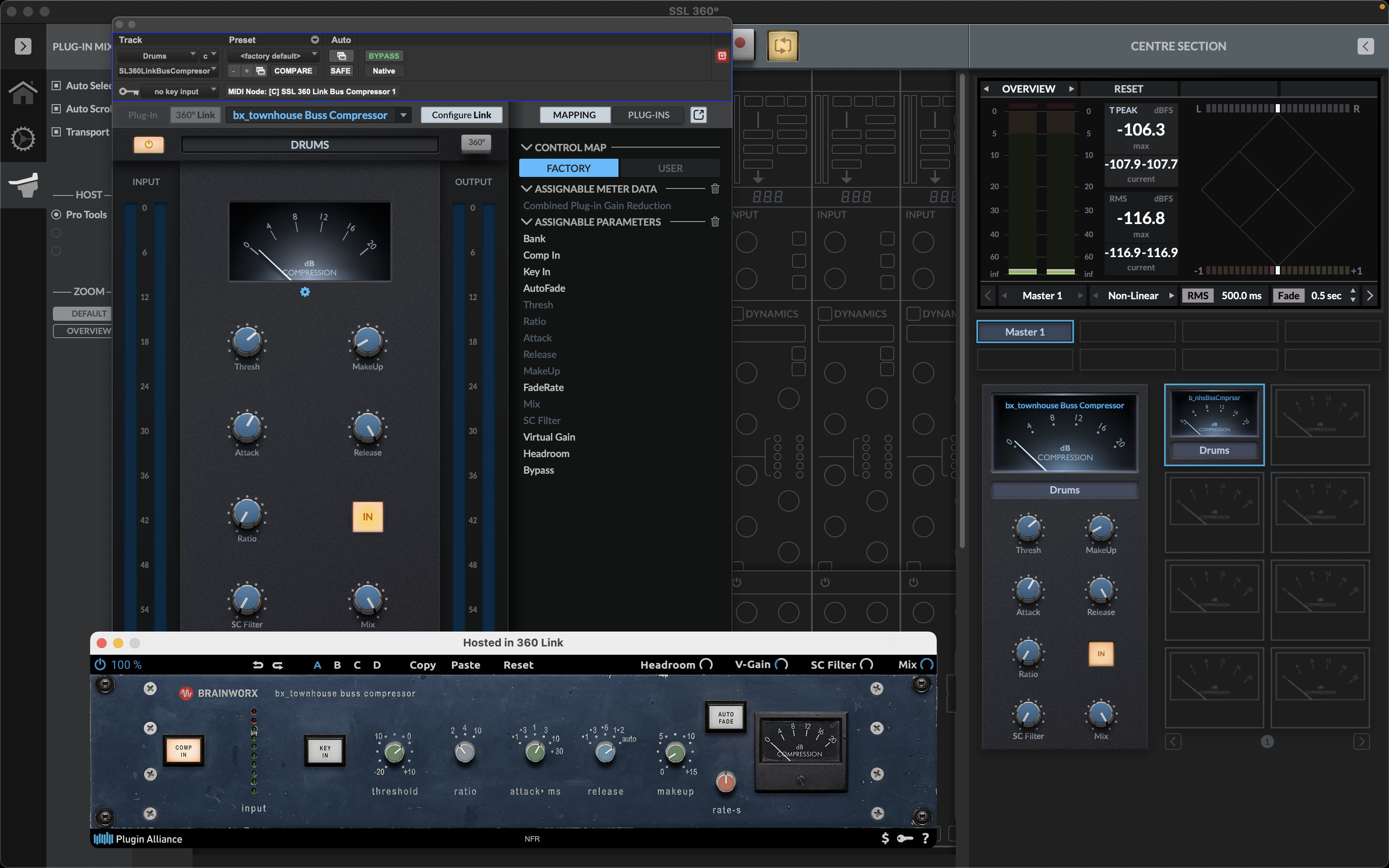The height and width of the screenshot is (868, 1389).
Task: Open plugin in separate window via external-link icon
Action: 698,115
